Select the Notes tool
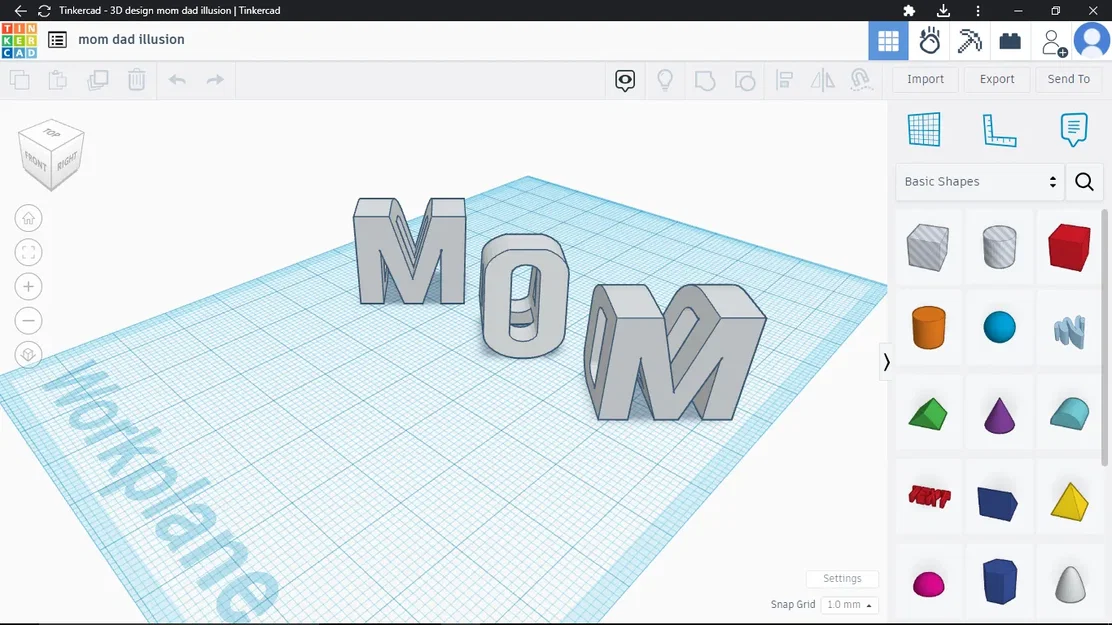Screen dimensions: 1112x625 click(1074, 130)
